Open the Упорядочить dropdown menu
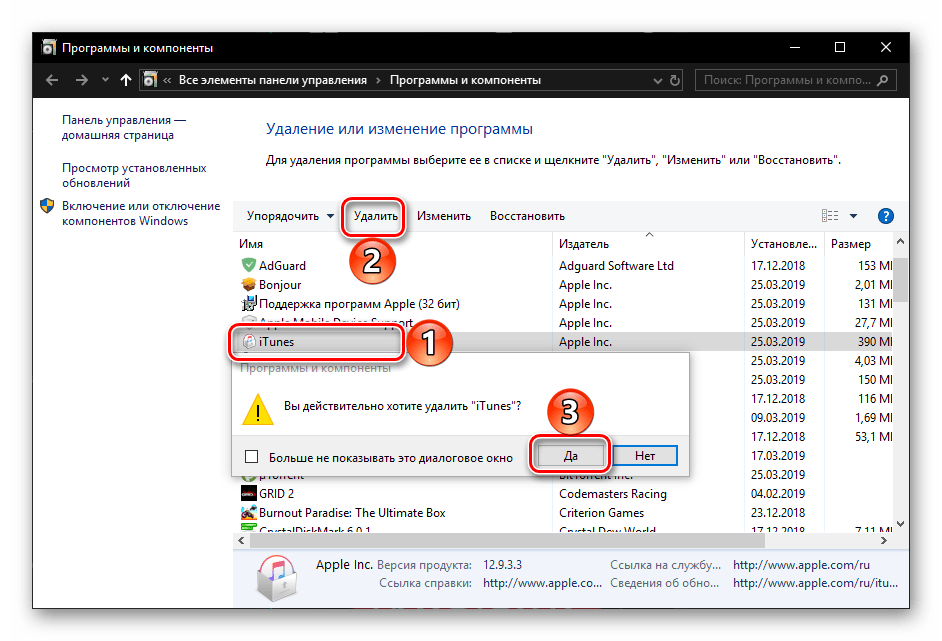Viewport: 942px width, 641px height. 290,216
